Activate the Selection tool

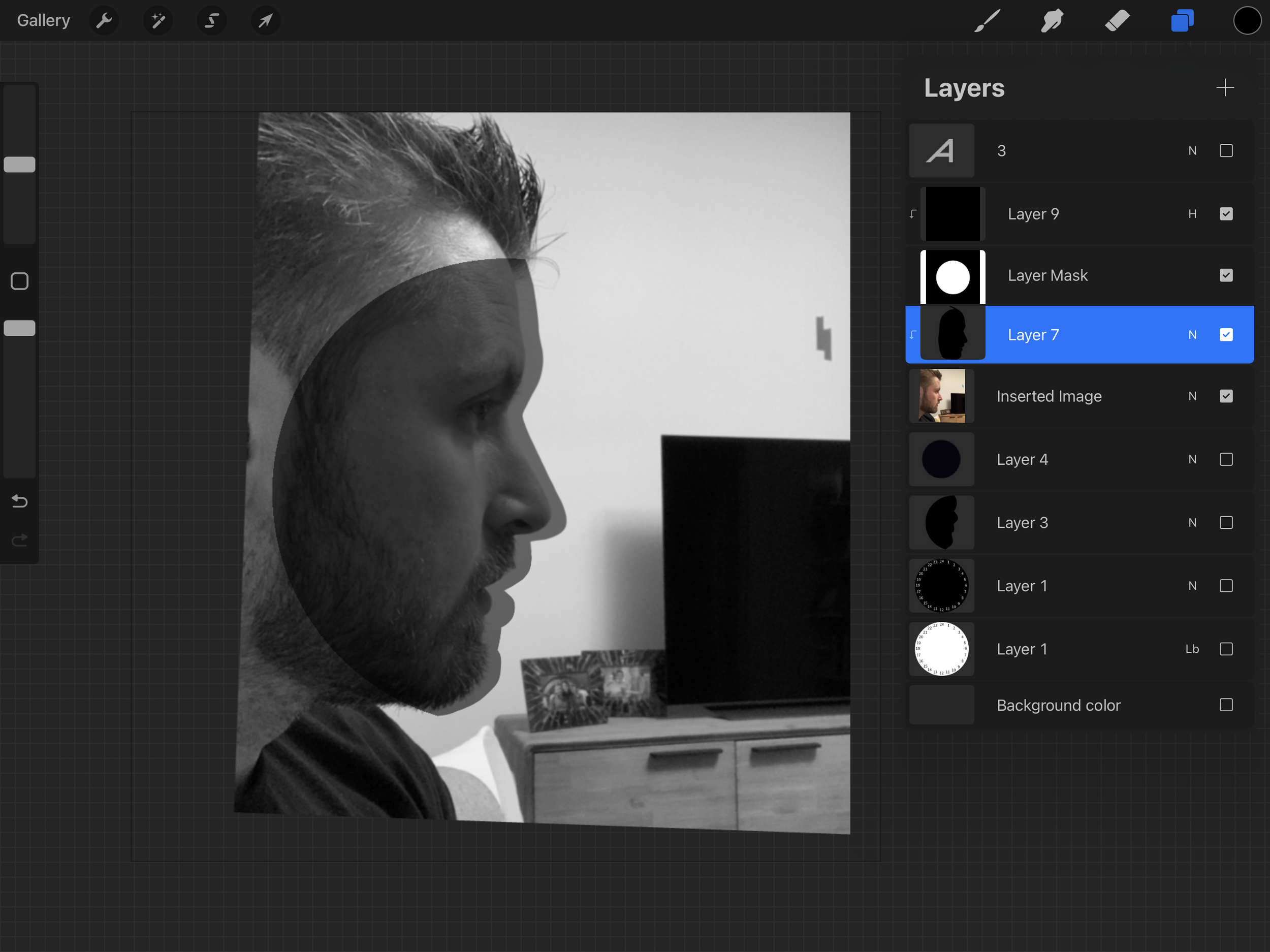212,21
